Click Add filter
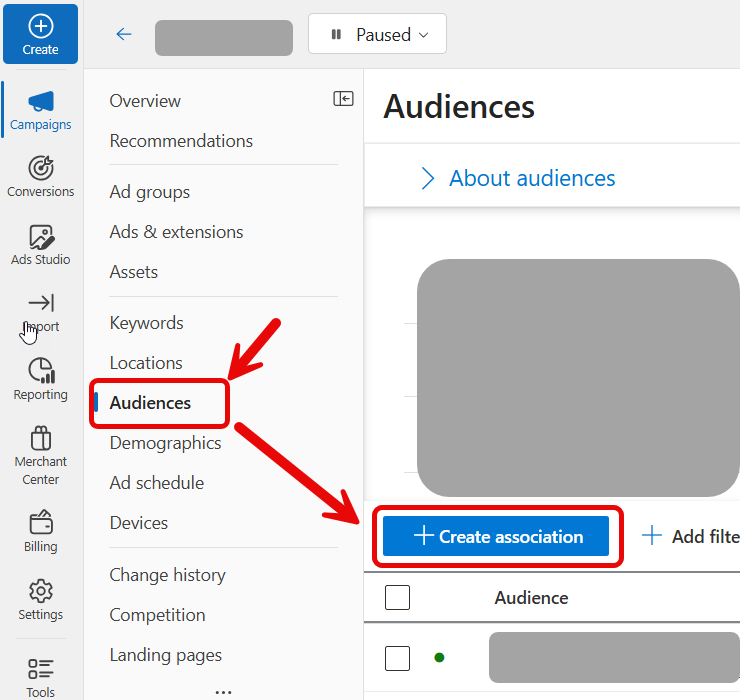 point(690,537)
